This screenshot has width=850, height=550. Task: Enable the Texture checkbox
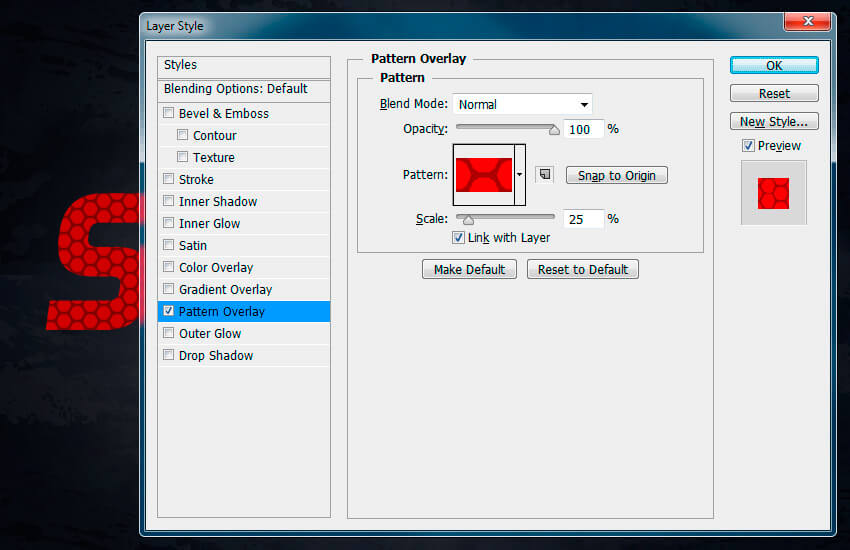pos(183,157)
